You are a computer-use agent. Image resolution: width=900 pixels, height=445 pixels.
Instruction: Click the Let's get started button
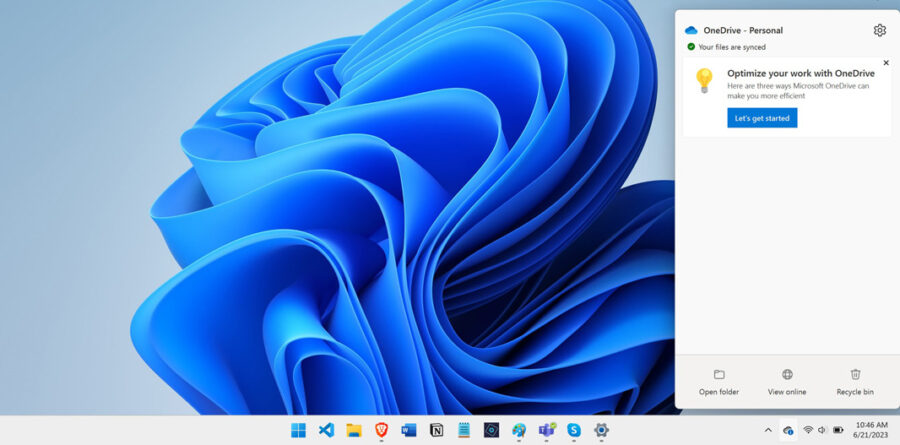tap(762, 118)
